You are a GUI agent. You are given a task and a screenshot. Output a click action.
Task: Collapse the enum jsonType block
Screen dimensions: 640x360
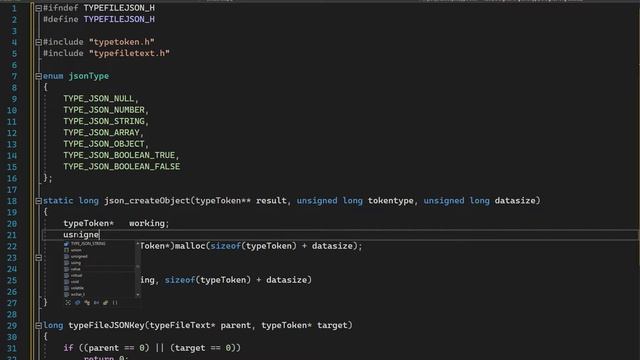[38, 76]
